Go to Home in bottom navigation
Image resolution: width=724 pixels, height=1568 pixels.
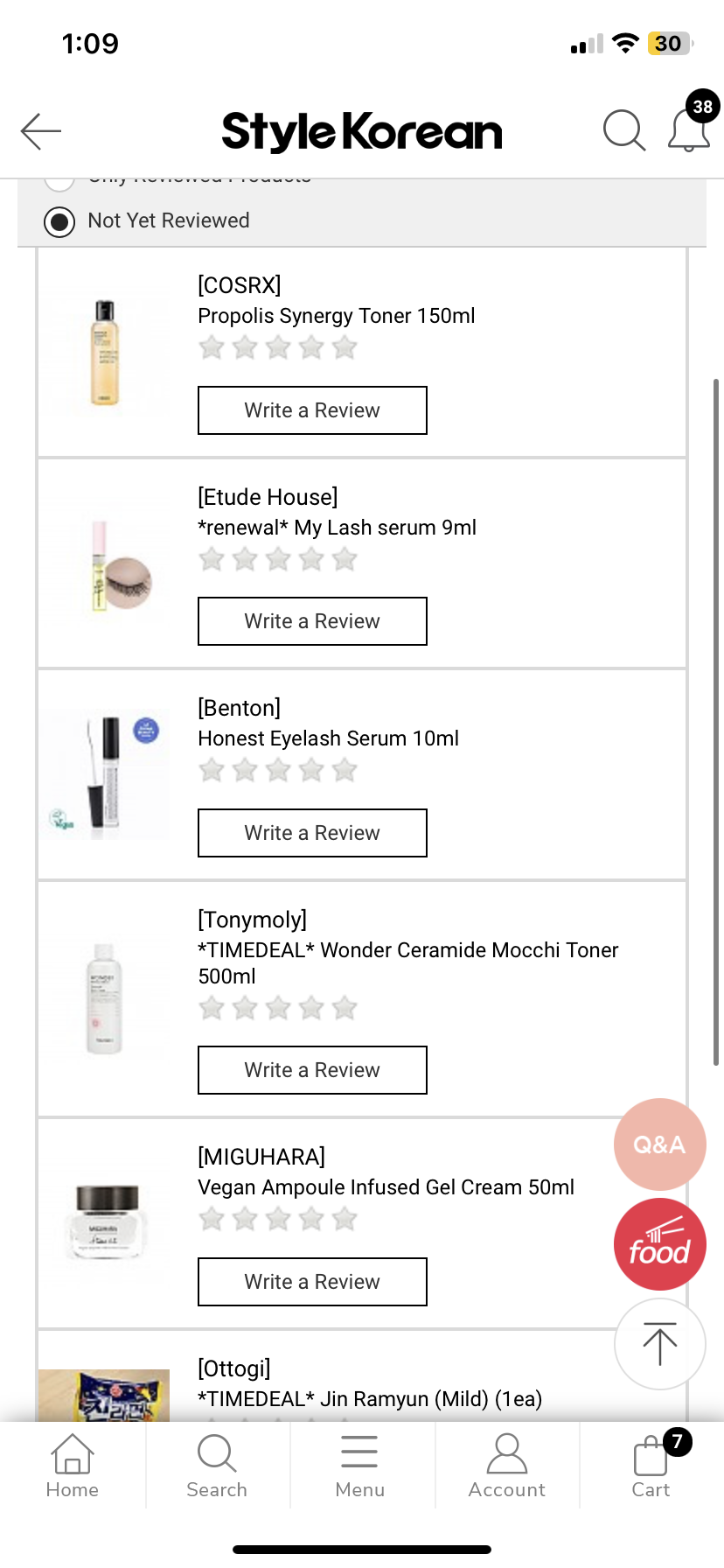[73, 1466]
